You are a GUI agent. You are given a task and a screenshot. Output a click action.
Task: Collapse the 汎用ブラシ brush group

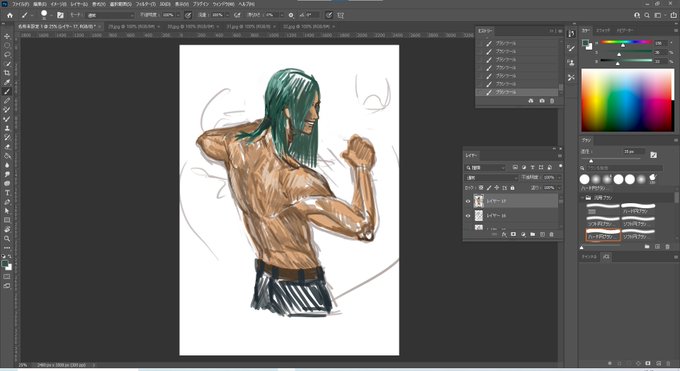coord(583,198)
